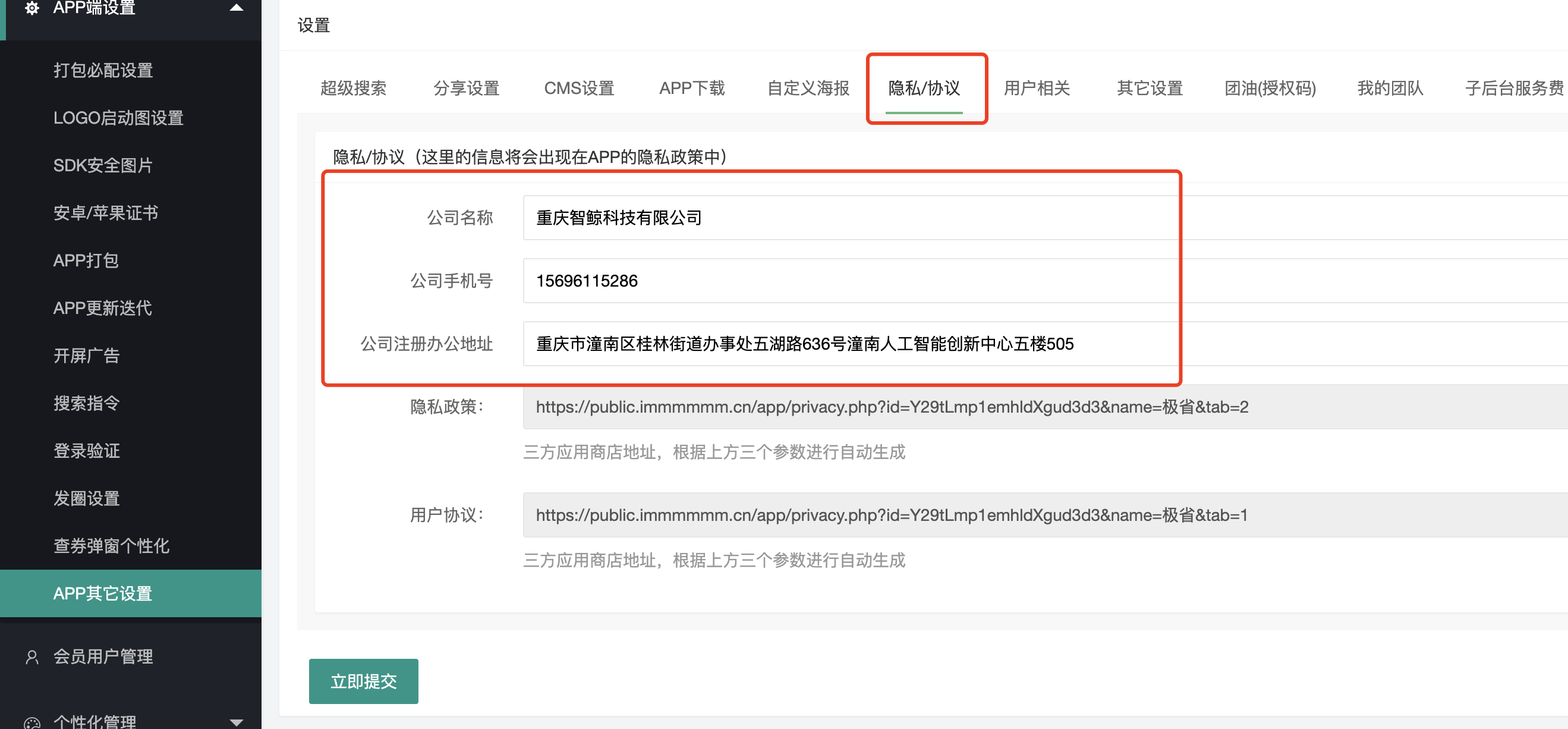Click the gear icon beside APP端设置
This screenshot has width=1568, height=729.
click(32, 8)
